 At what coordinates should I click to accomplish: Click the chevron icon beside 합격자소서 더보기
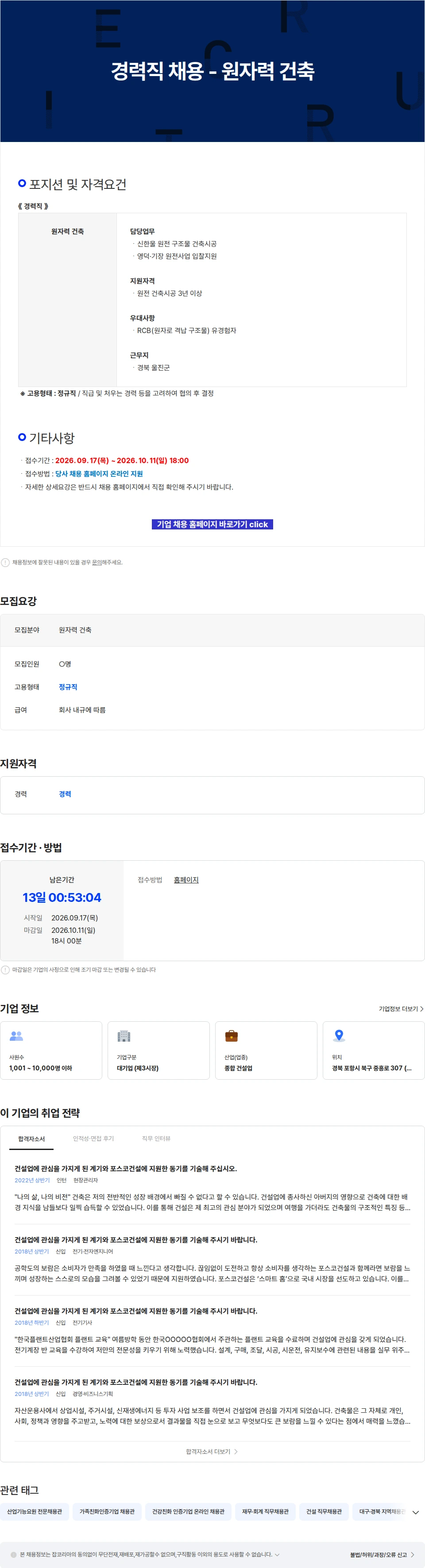pos(236,1452)
